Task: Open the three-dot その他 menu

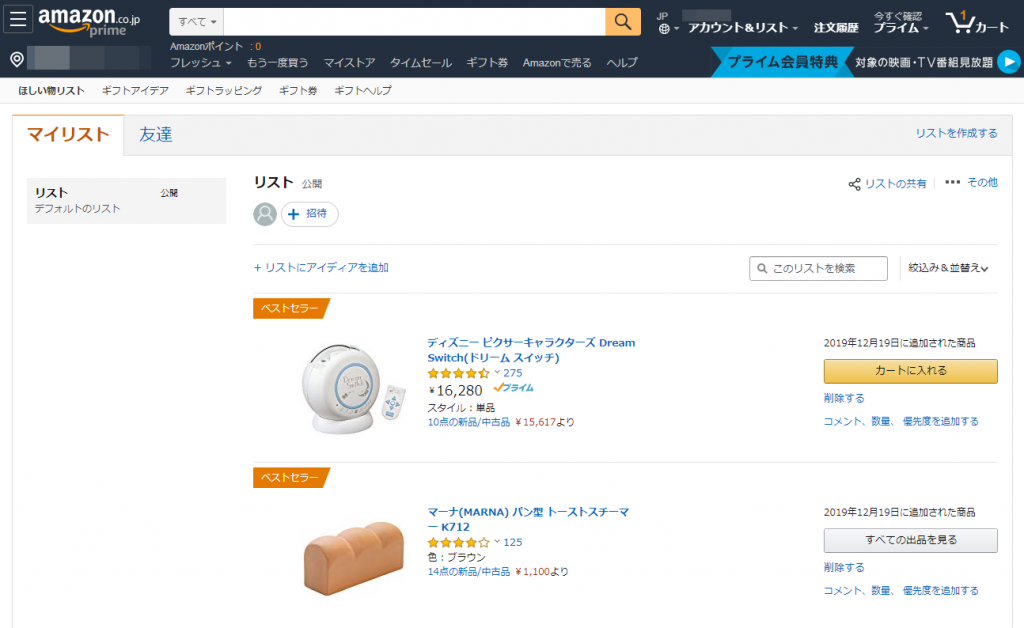Action: (x=952, y=182)
